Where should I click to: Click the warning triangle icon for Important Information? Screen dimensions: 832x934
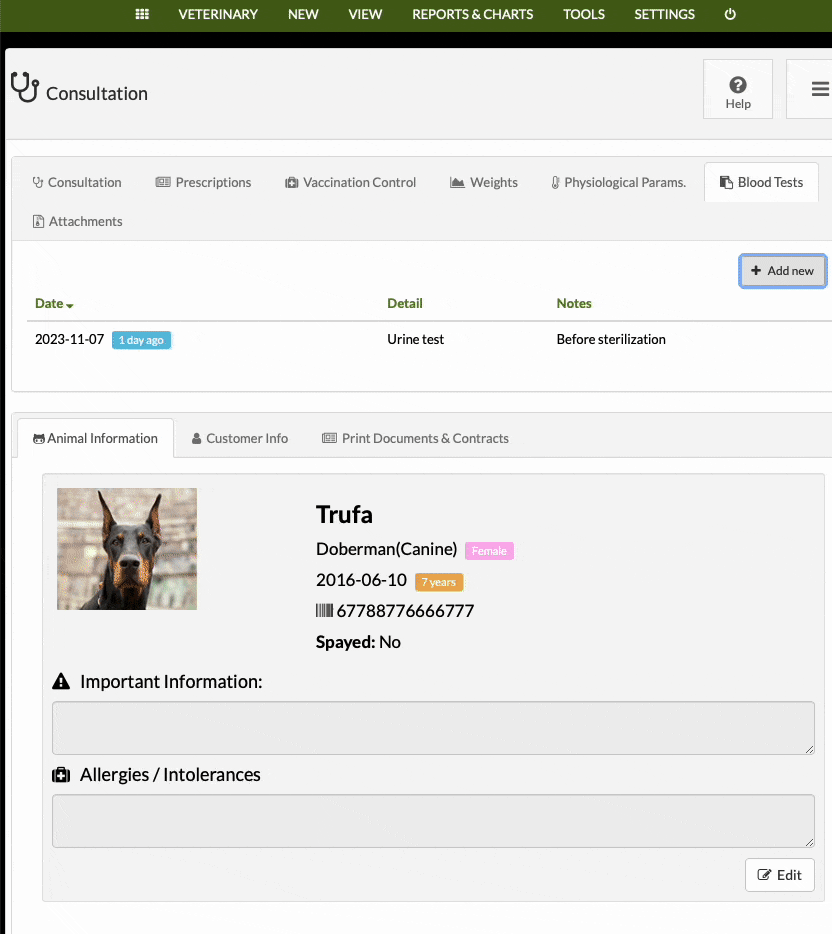(x=61, y=681)
